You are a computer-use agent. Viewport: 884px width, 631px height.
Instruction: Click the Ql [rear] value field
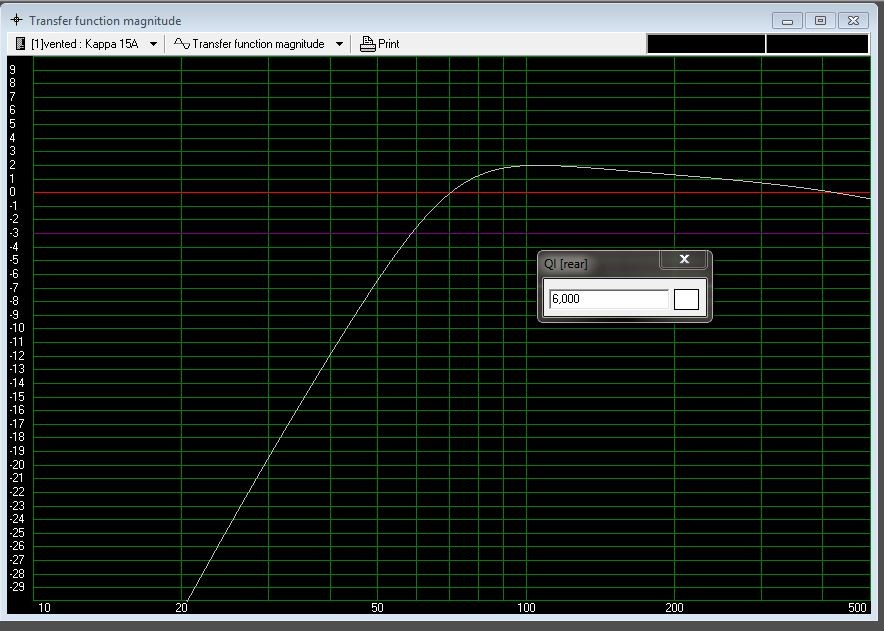pyautogui.click(x=609, y=299)
